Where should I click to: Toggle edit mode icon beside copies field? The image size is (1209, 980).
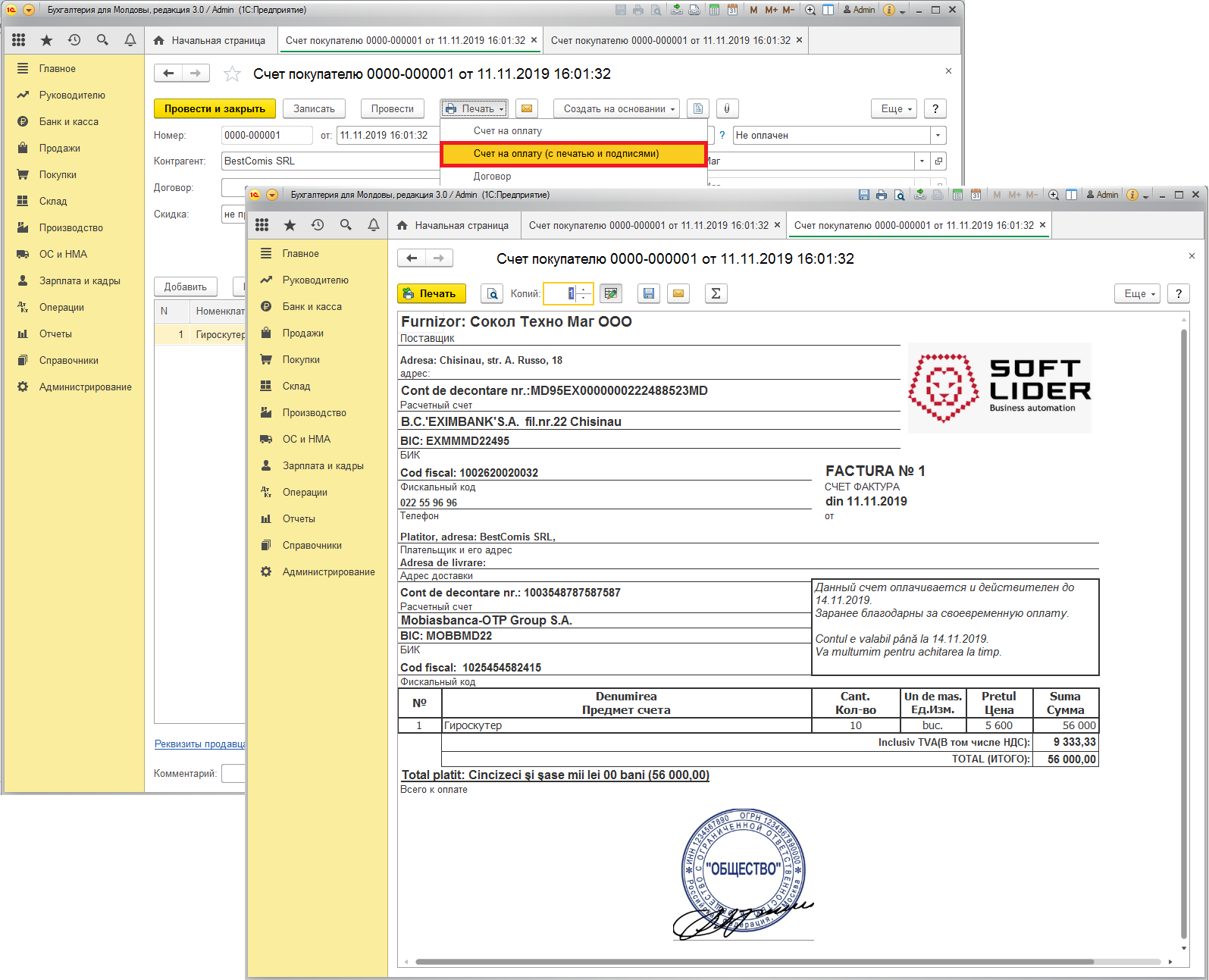[611, 293]
